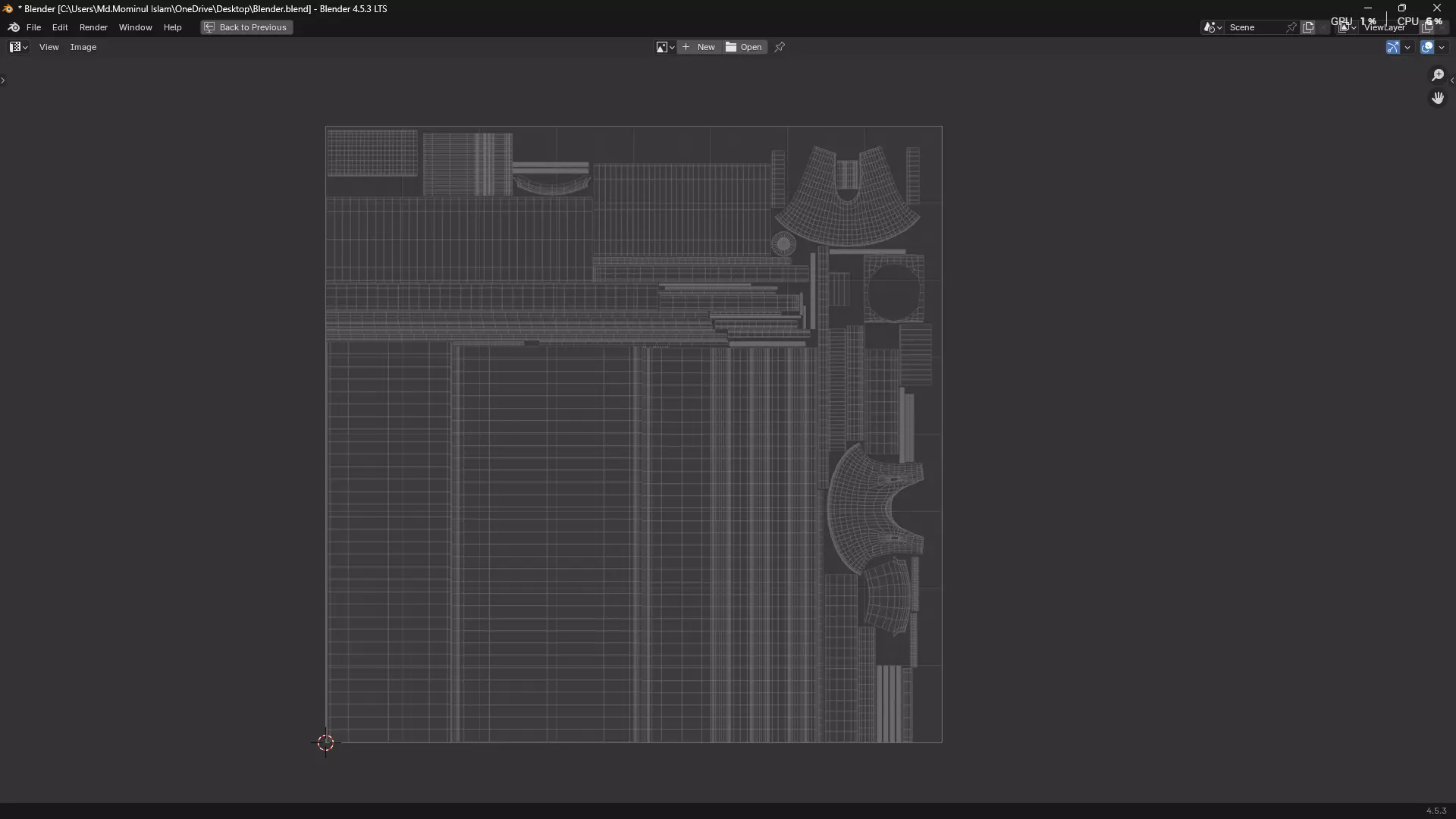Open the browse image dropdown
The width and height of the screenshot is (1456, 819).
coord(665,47)
